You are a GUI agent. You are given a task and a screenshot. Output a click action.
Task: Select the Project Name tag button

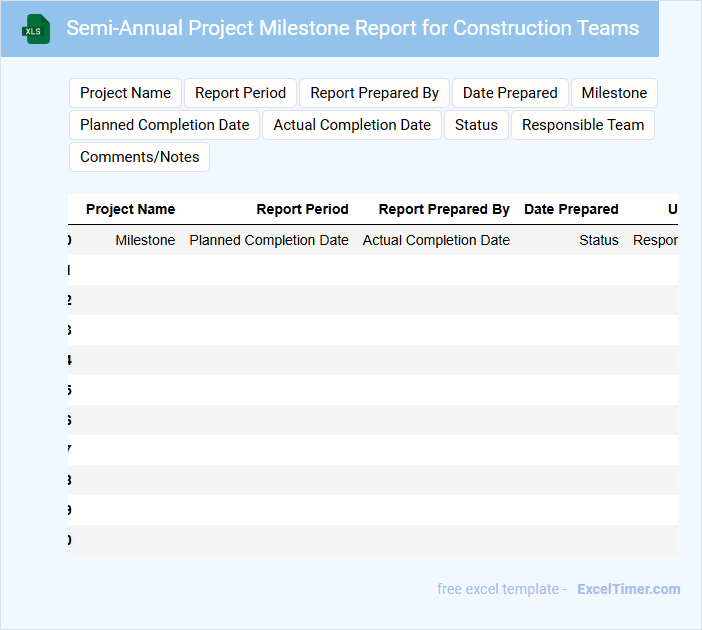point(125,93)
